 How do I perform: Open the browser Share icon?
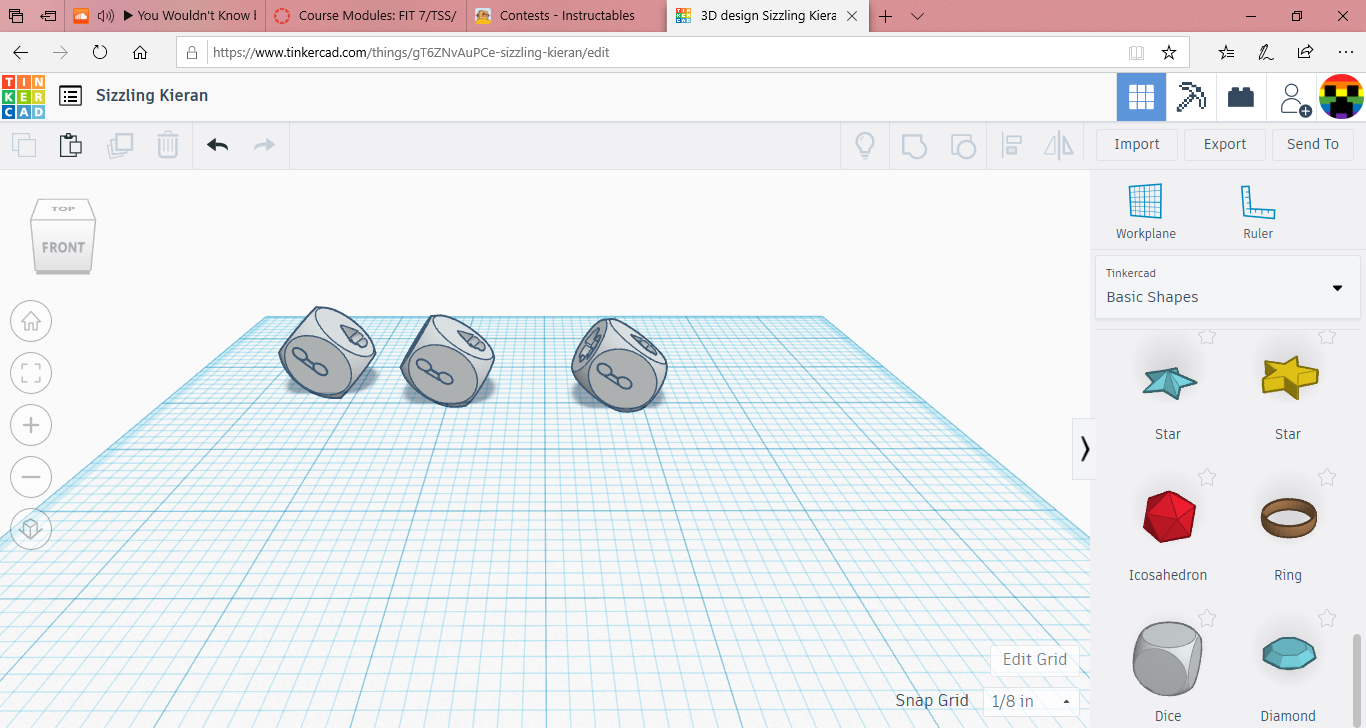pyautogui.click(x=1305, y=52)
